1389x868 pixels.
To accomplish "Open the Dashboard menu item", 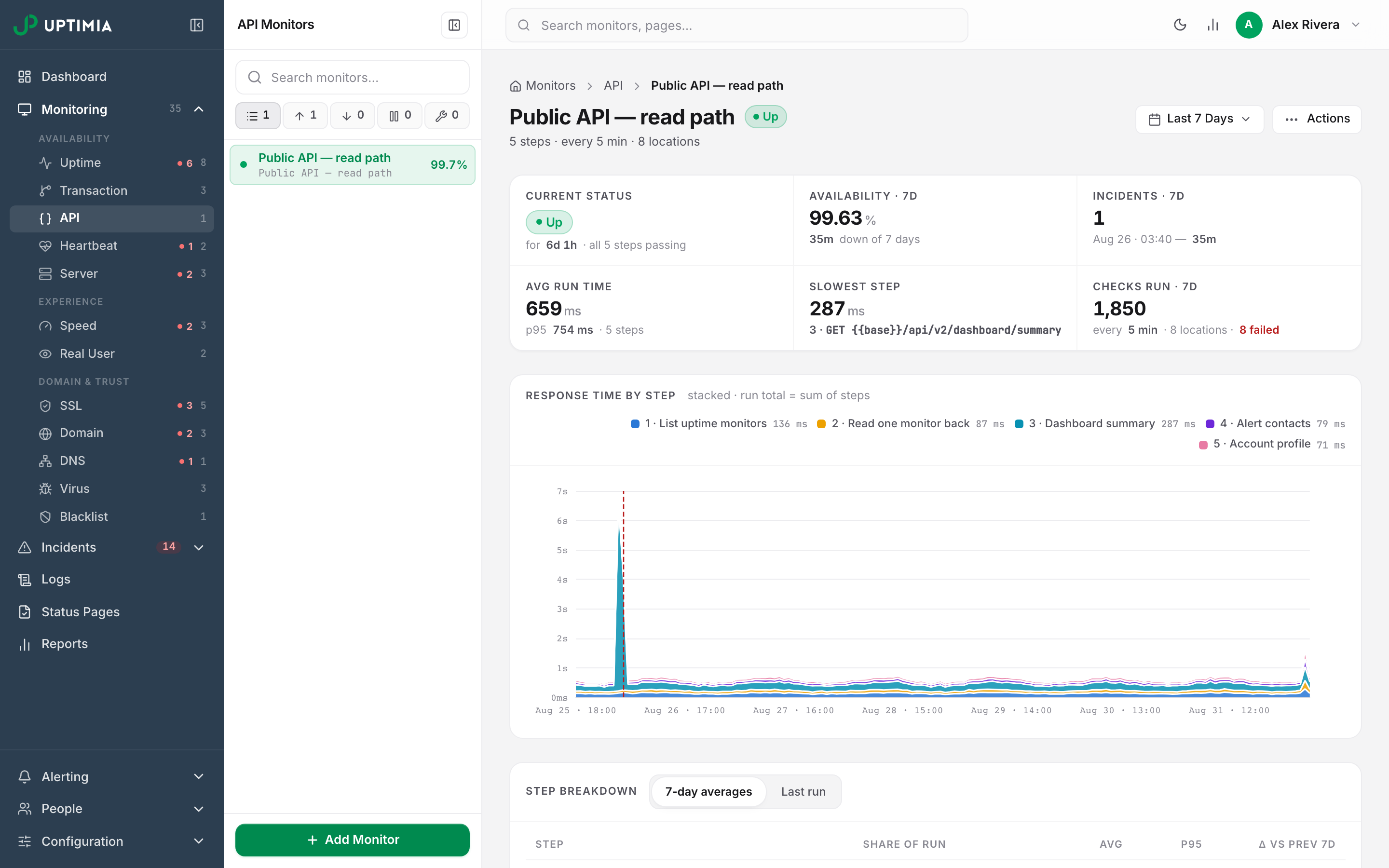I will point(112,76).
